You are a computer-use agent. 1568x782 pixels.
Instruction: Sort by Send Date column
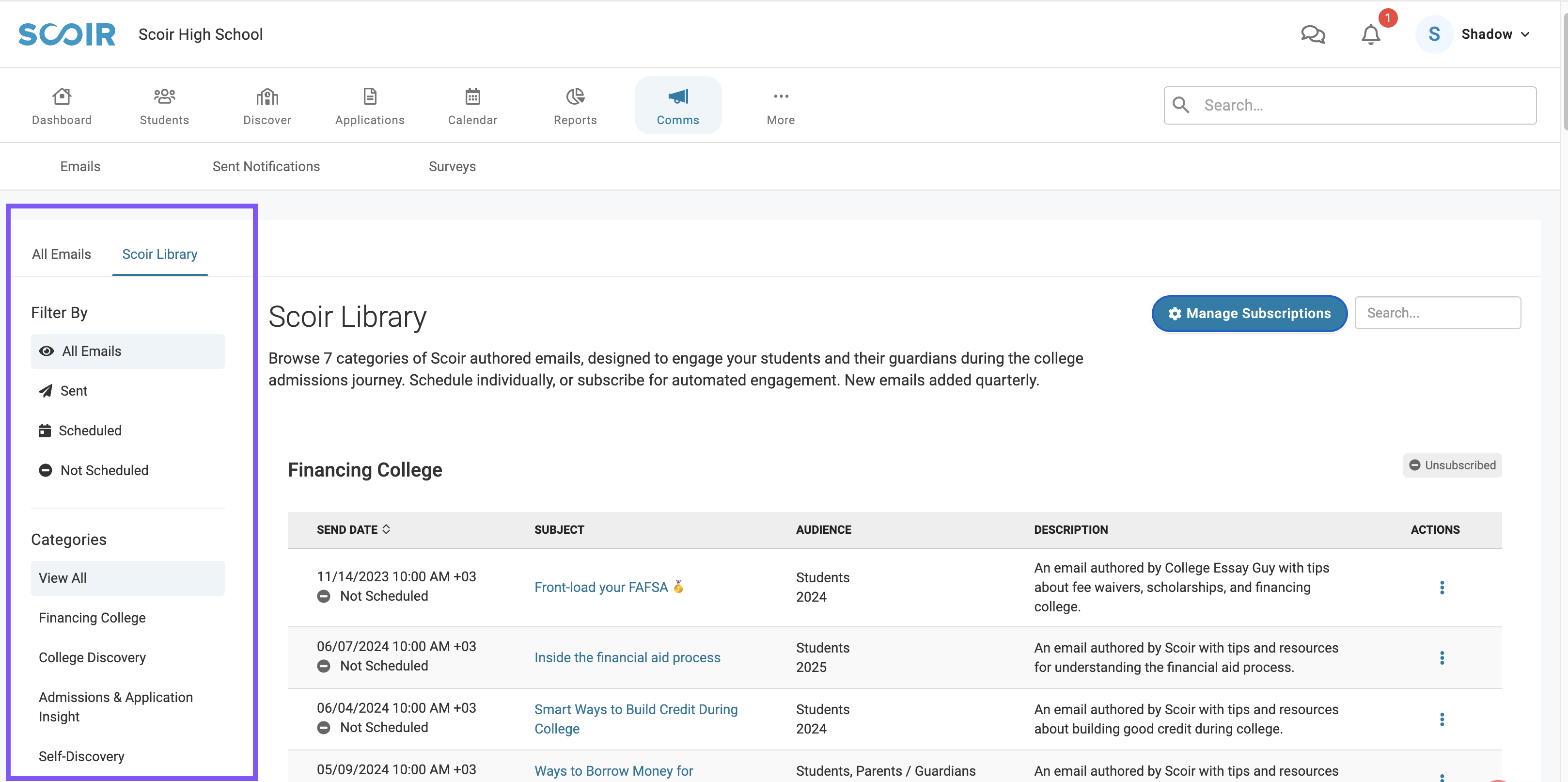pos(354,529)
